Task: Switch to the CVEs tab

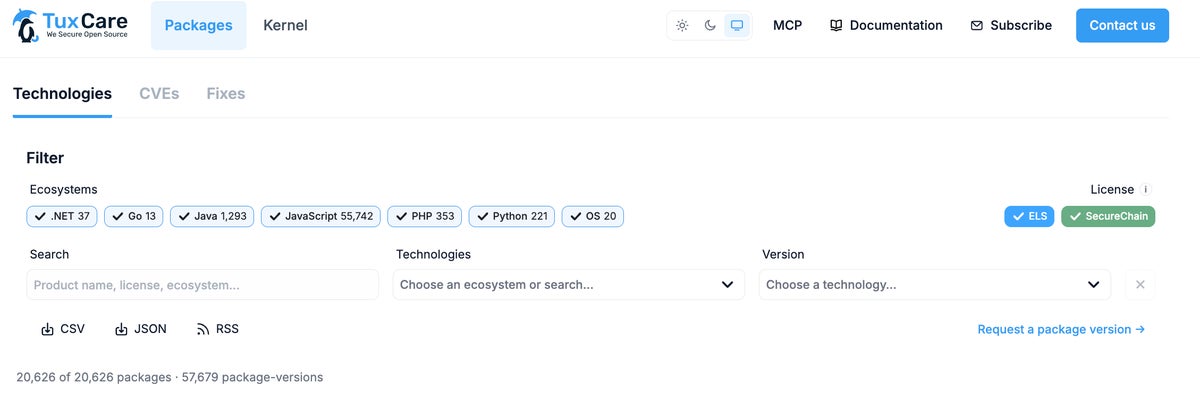Action: [159, 94]
